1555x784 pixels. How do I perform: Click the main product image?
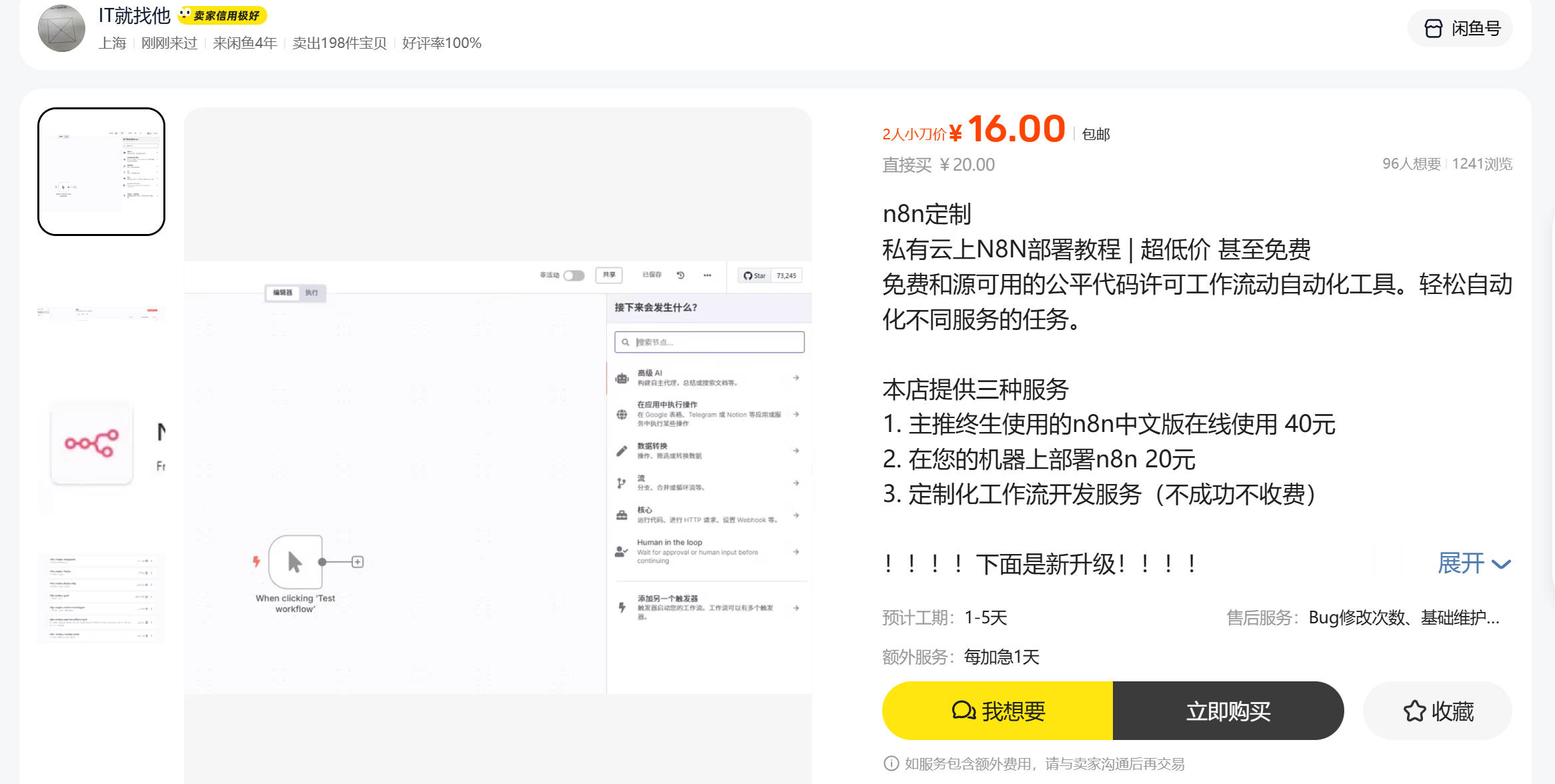(498, 445)
